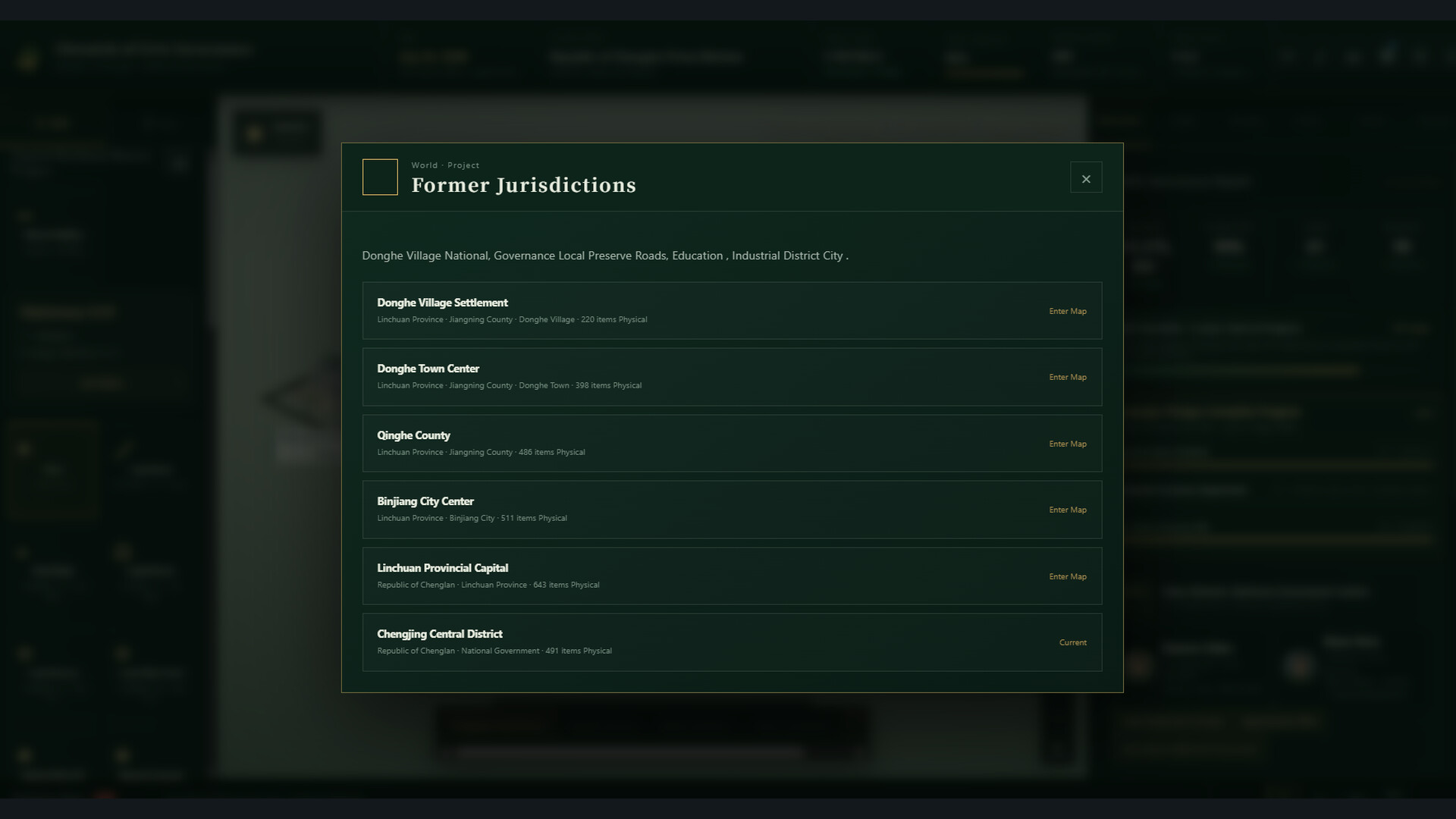
Task: Click Enter Map for Binjiang City Center
Action: (x=1068, y=510)
